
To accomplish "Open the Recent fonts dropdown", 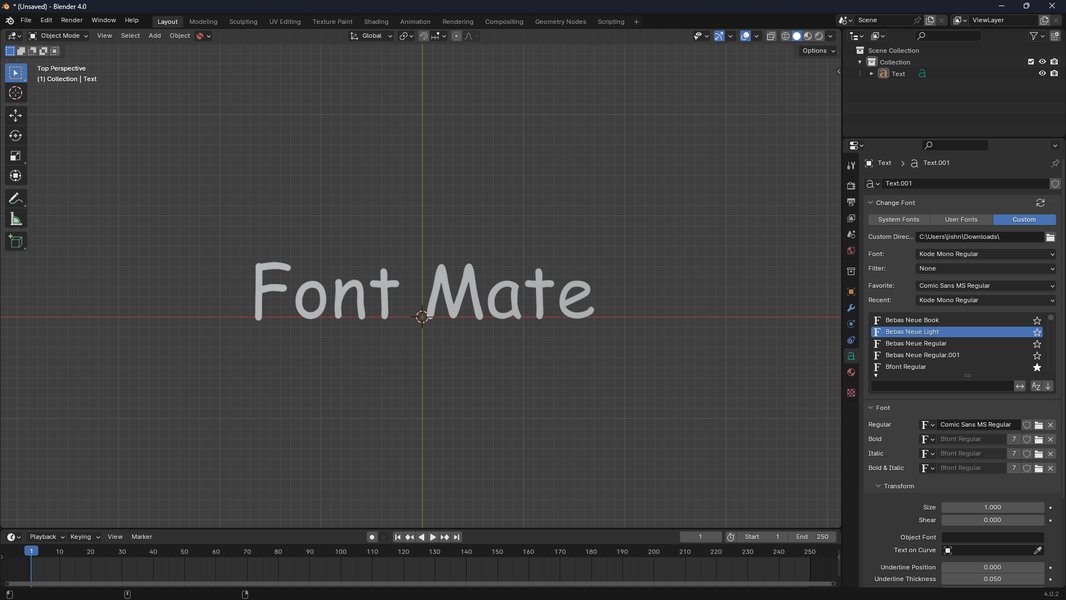I will click(x=986, y=300).
